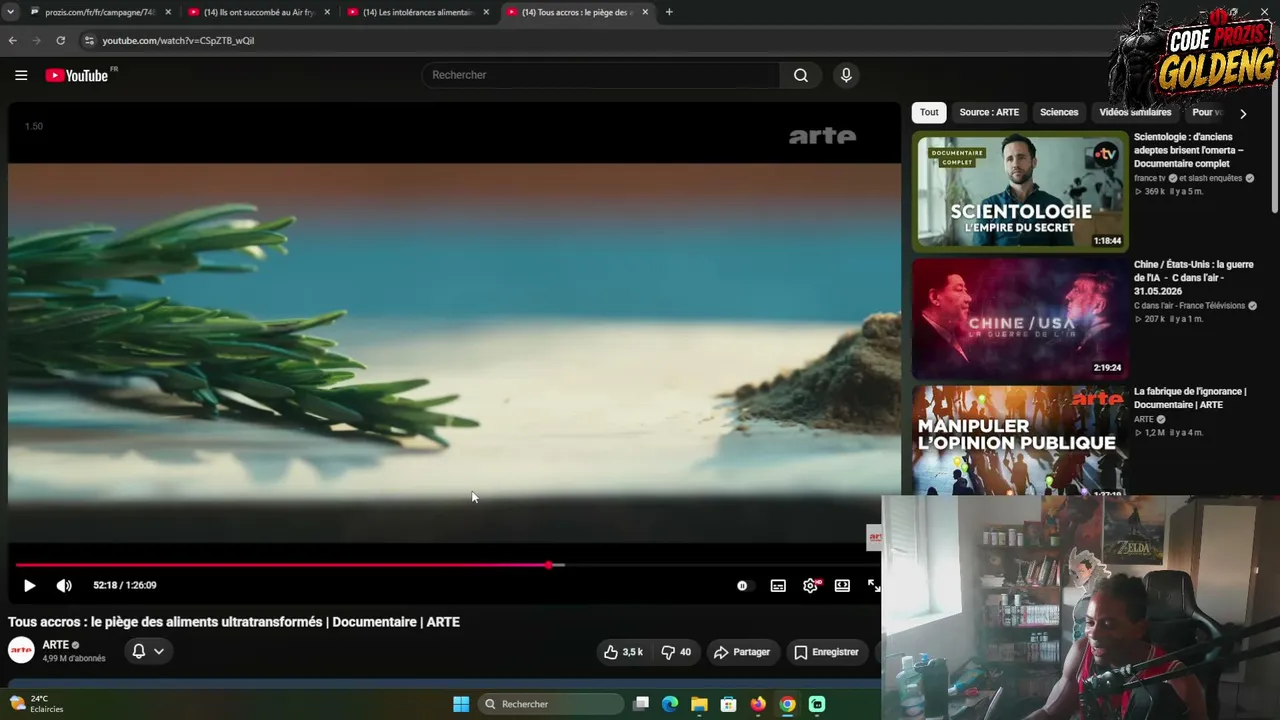View site information icon in address bar

pyautogui.click(x=89, y=41)
